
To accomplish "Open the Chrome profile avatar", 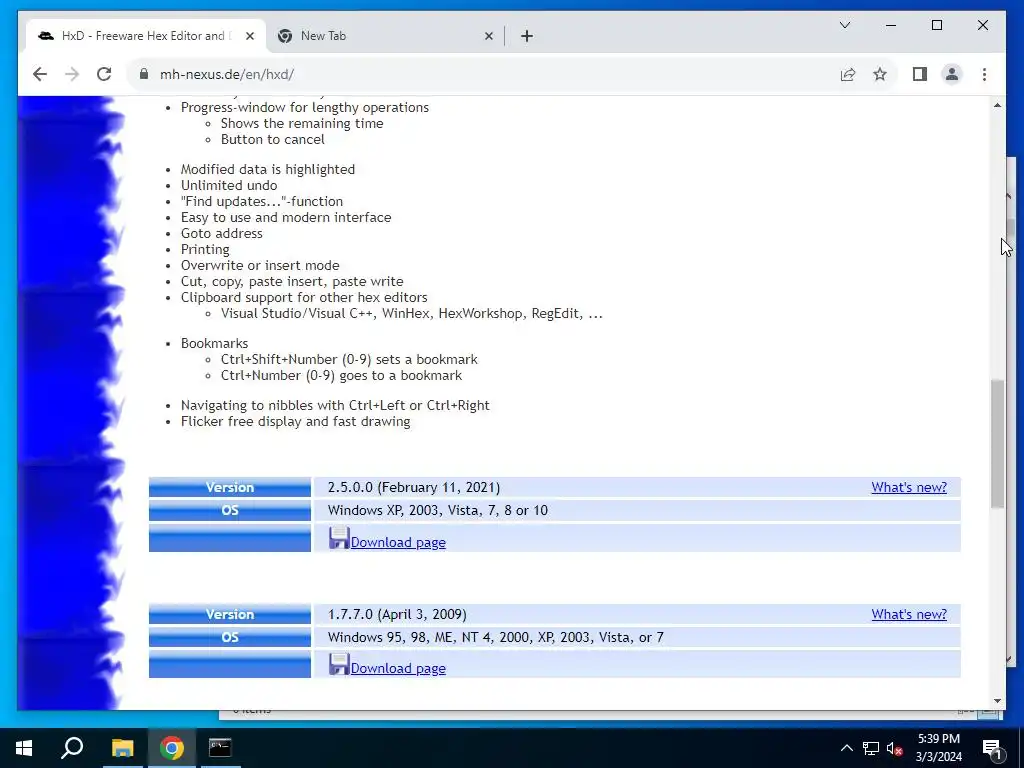I will 952,74.
